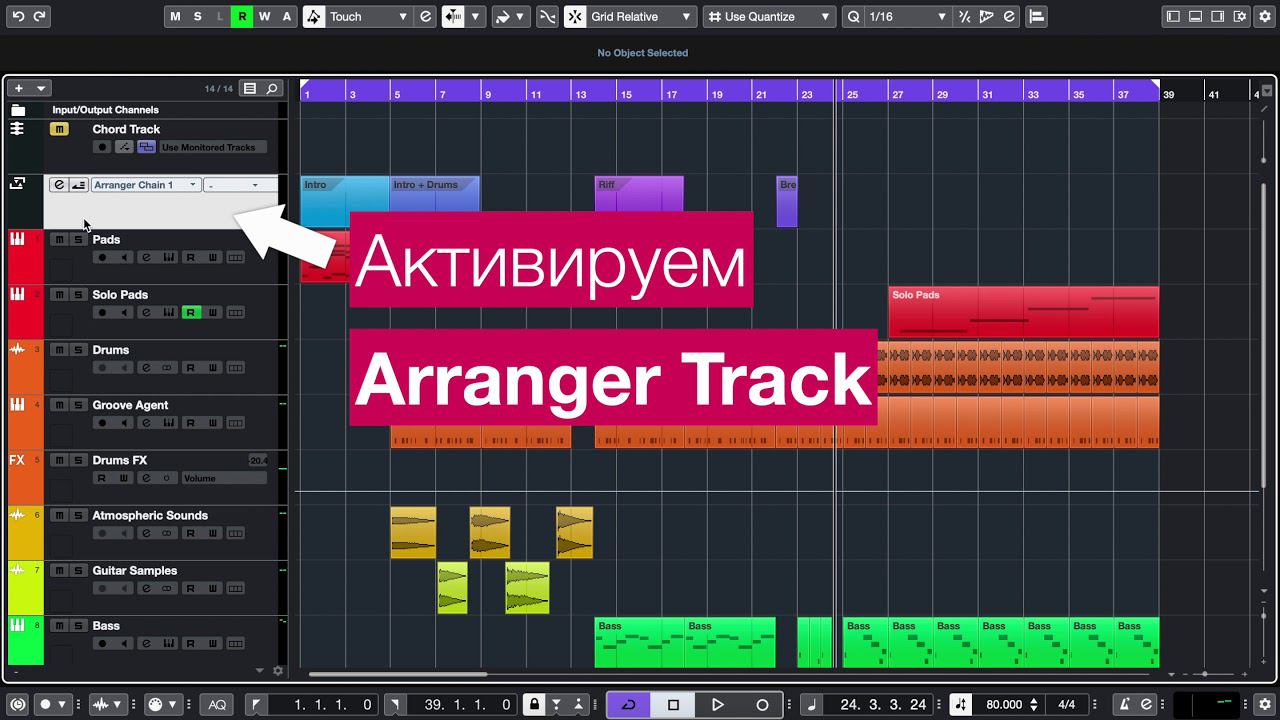Click the Volume parameter on Drums FX
Screen dimensions: 1280x720
[224, 478]
